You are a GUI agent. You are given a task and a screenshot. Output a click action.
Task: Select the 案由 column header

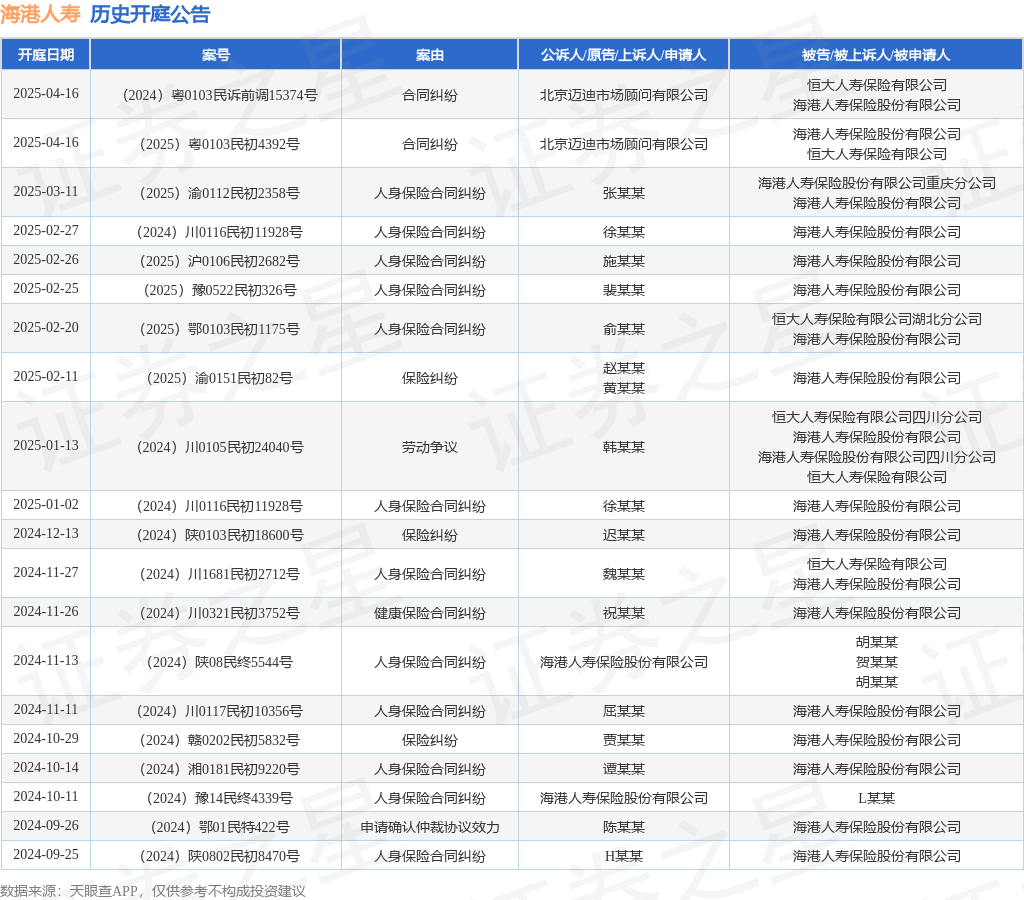click(x=430, y=55)
